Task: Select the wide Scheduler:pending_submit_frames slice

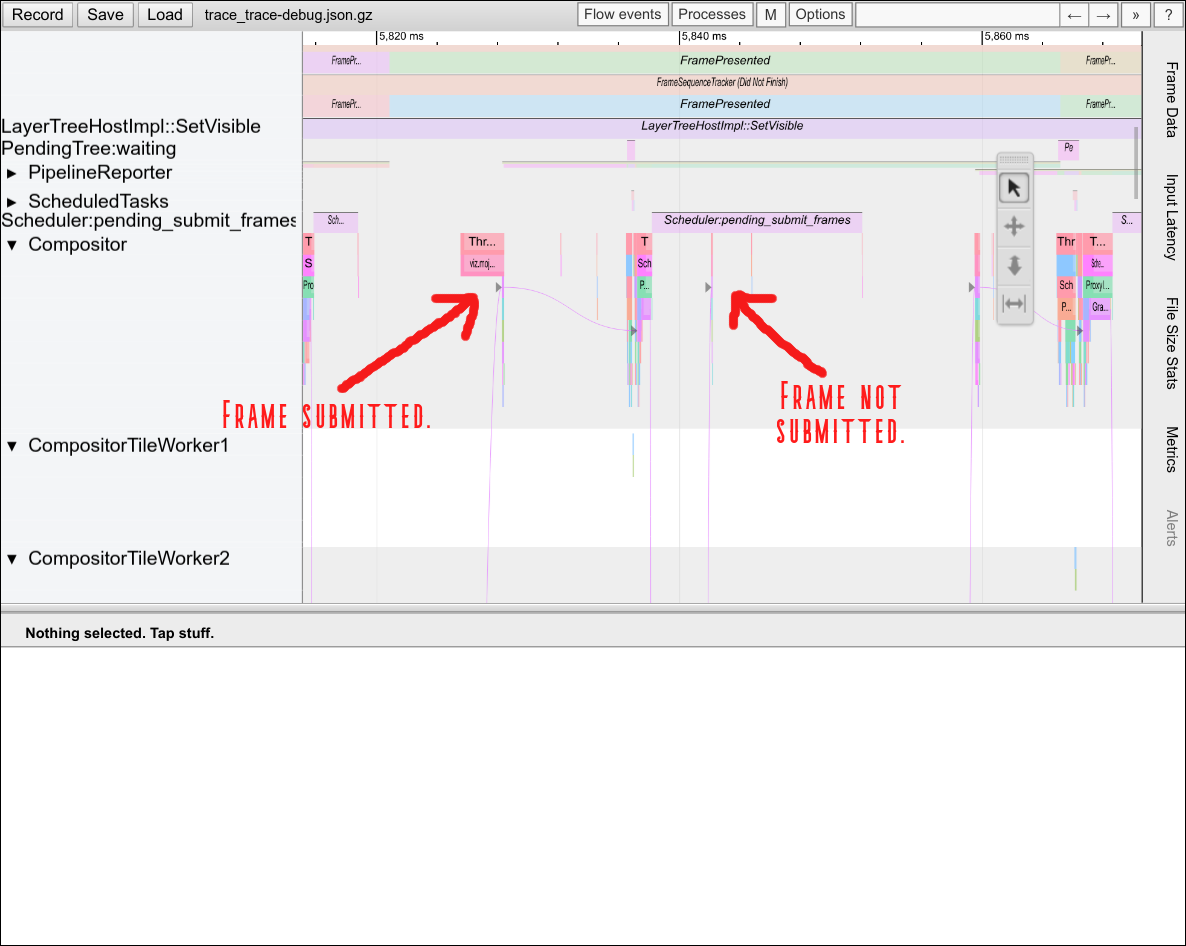Action: pyautogui.click(x=757, y=221)
